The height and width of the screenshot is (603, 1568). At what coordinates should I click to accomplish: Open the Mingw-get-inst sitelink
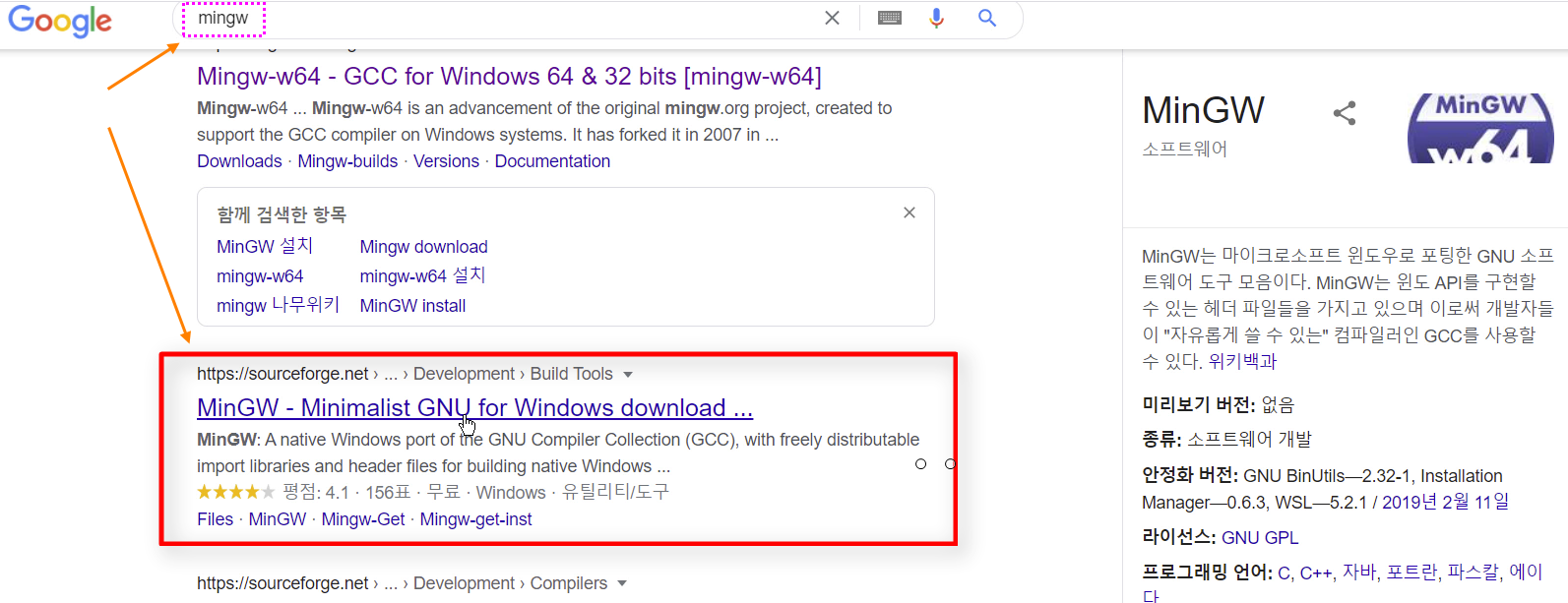(475, 519)
